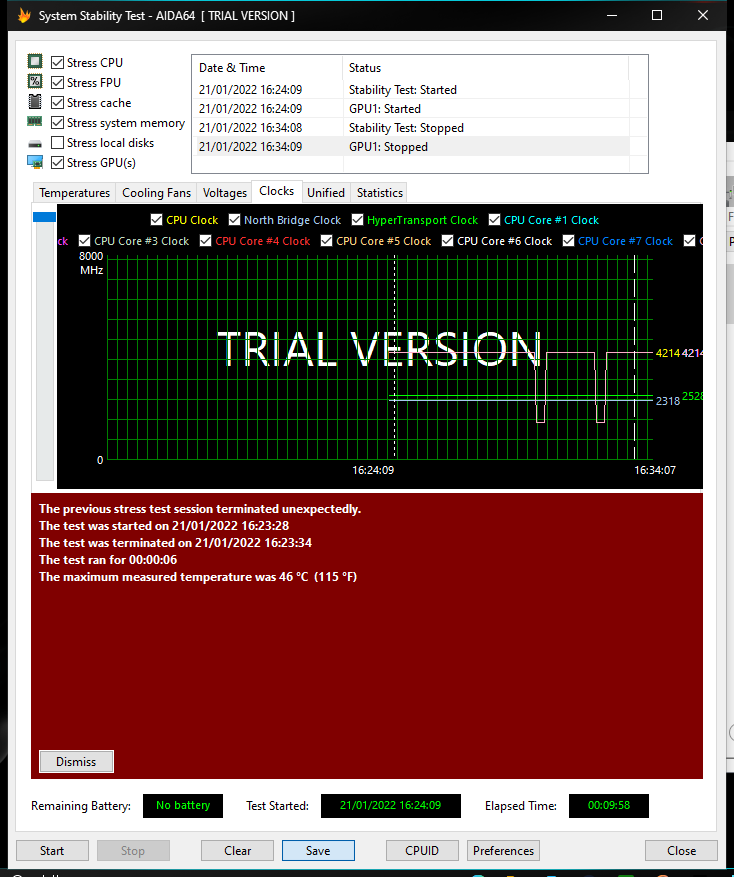Click the Close button at bottom
Viewport: 734px width, 877px height.
pos(681,850)
